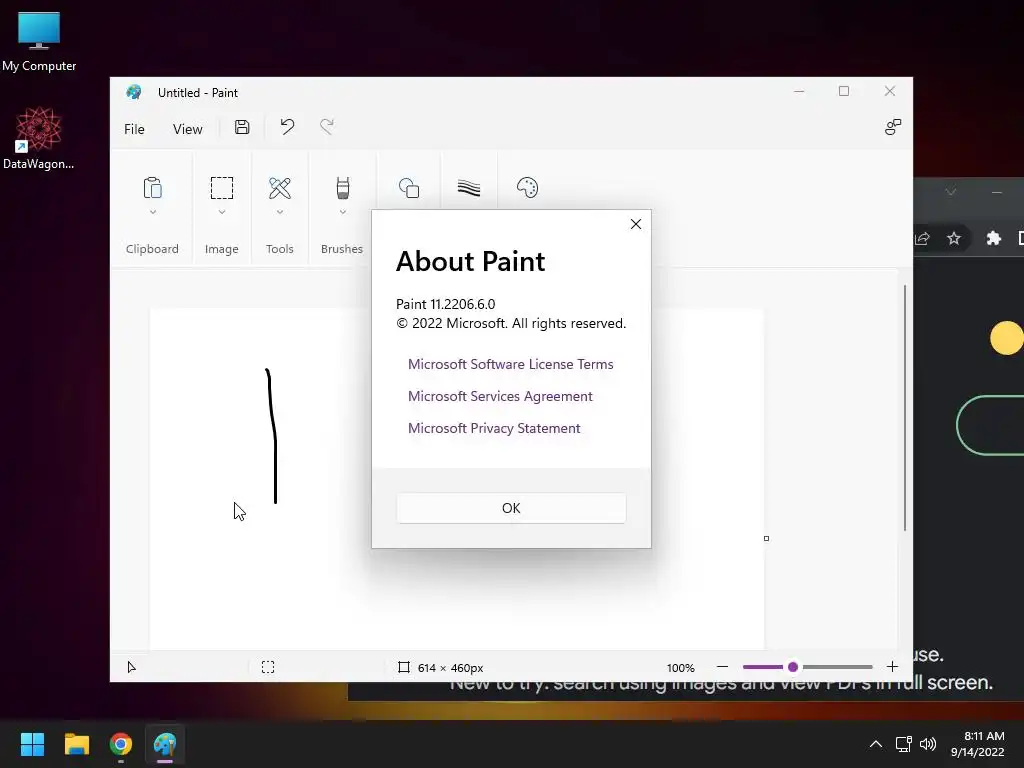
Task: Switch to Chrome on the taskbar
Action: pos(121,744)
